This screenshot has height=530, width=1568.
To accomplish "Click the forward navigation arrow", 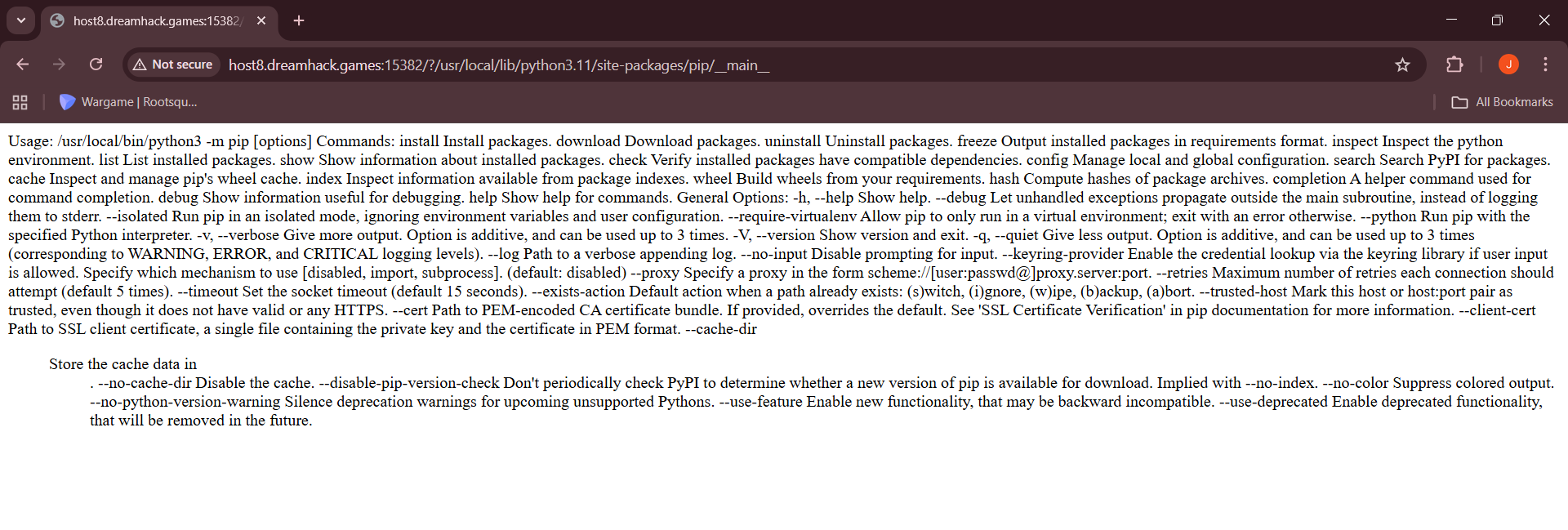I will coord(59,65).
